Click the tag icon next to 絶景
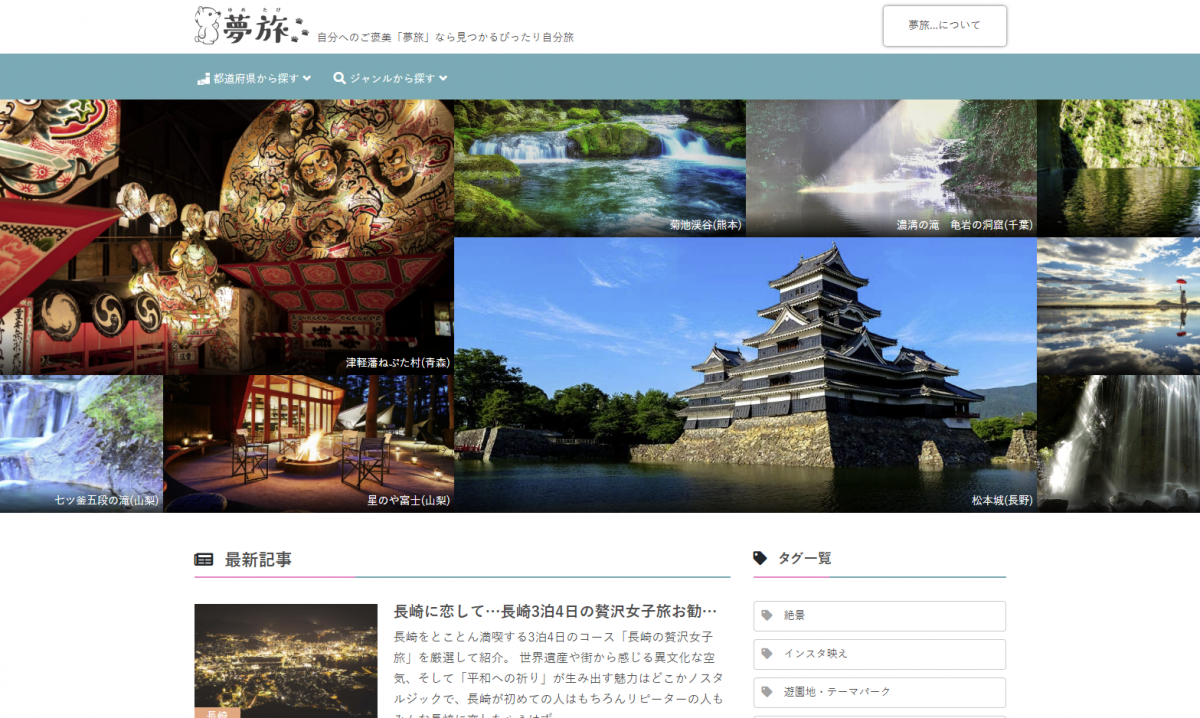This screenshot has height=718, width=1200. [767, 616]
